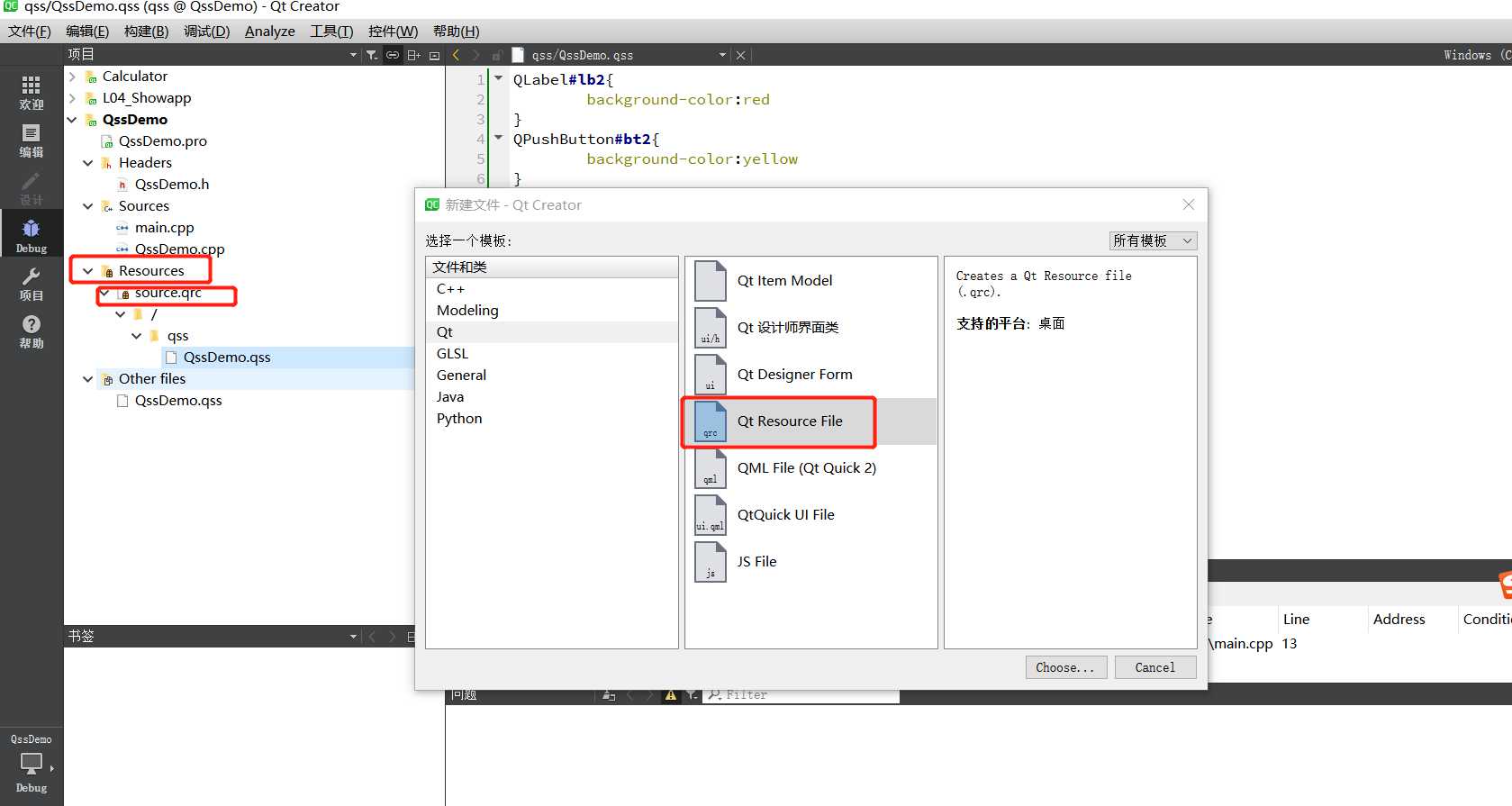The height and width of the screenshot is (806, 1512).
Task: Collapse the qss folder in resources
Action: (137, 336)
